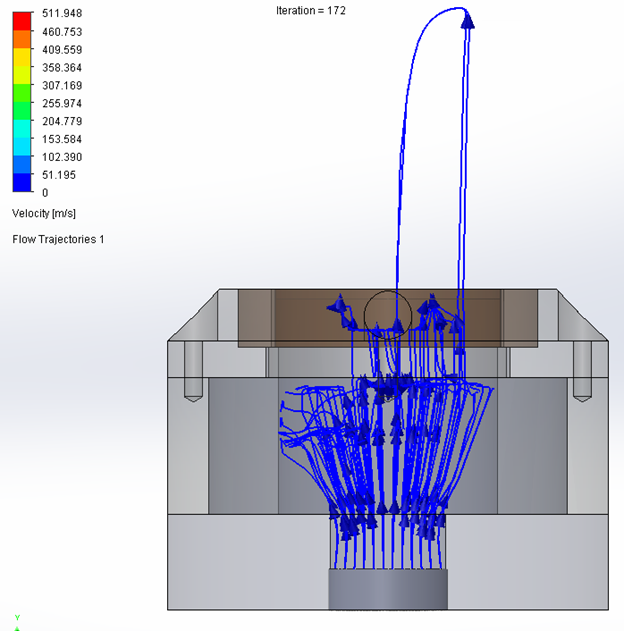This screenshot has width=624, height=631.
Task: Select the left bolt hole in the housing
Action: click(193, 372)
